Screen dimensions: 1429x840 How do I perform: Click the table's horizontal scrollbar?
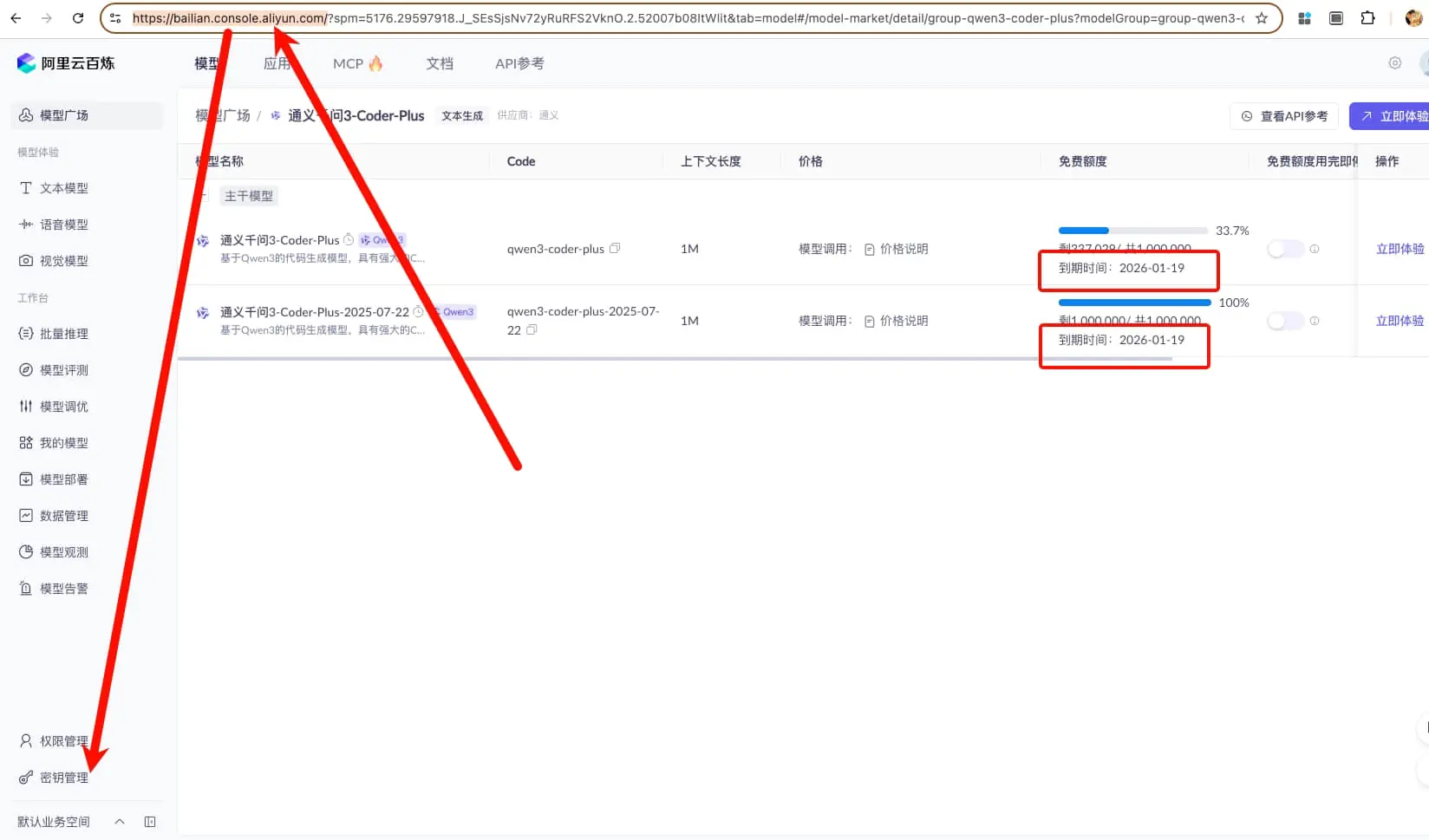(675, 358)
